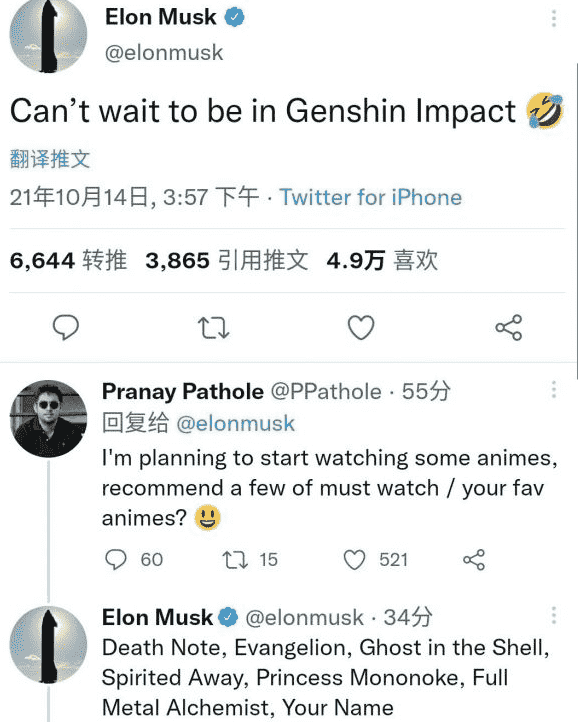The height and width of the screenshot is (722, 578).
Task: Click the @elonmusk mention in Pranay's reply
Action: tap(235, 424)
